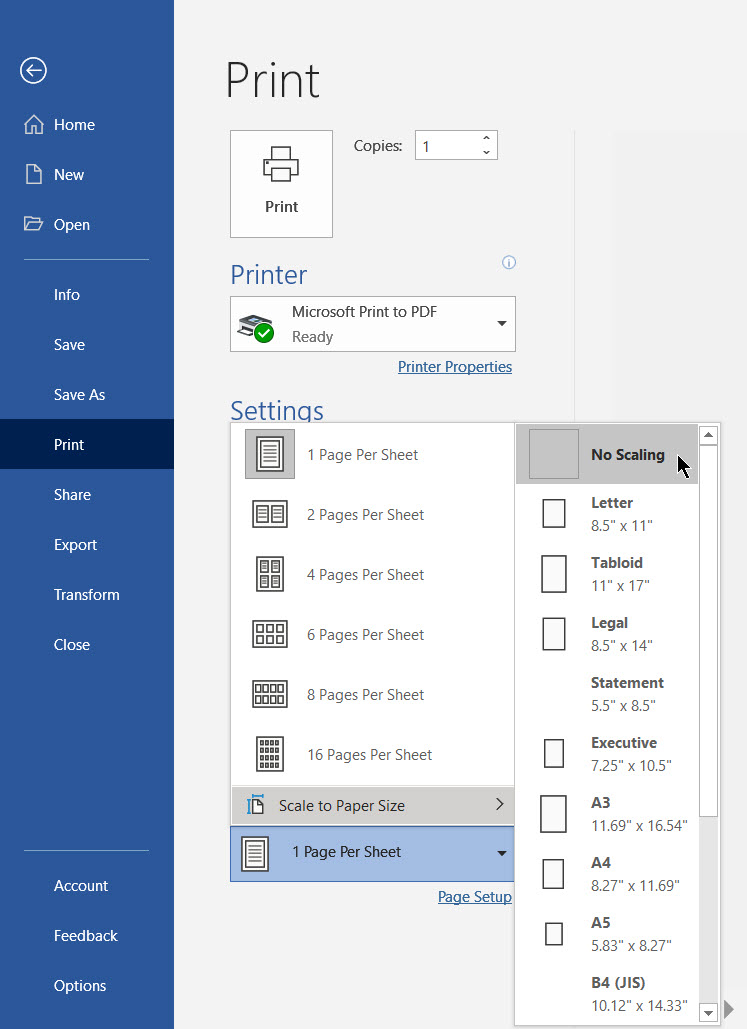Click the Home house icon
The height and width of the screenshot is (1029, 747).
[x=34, y=124]
